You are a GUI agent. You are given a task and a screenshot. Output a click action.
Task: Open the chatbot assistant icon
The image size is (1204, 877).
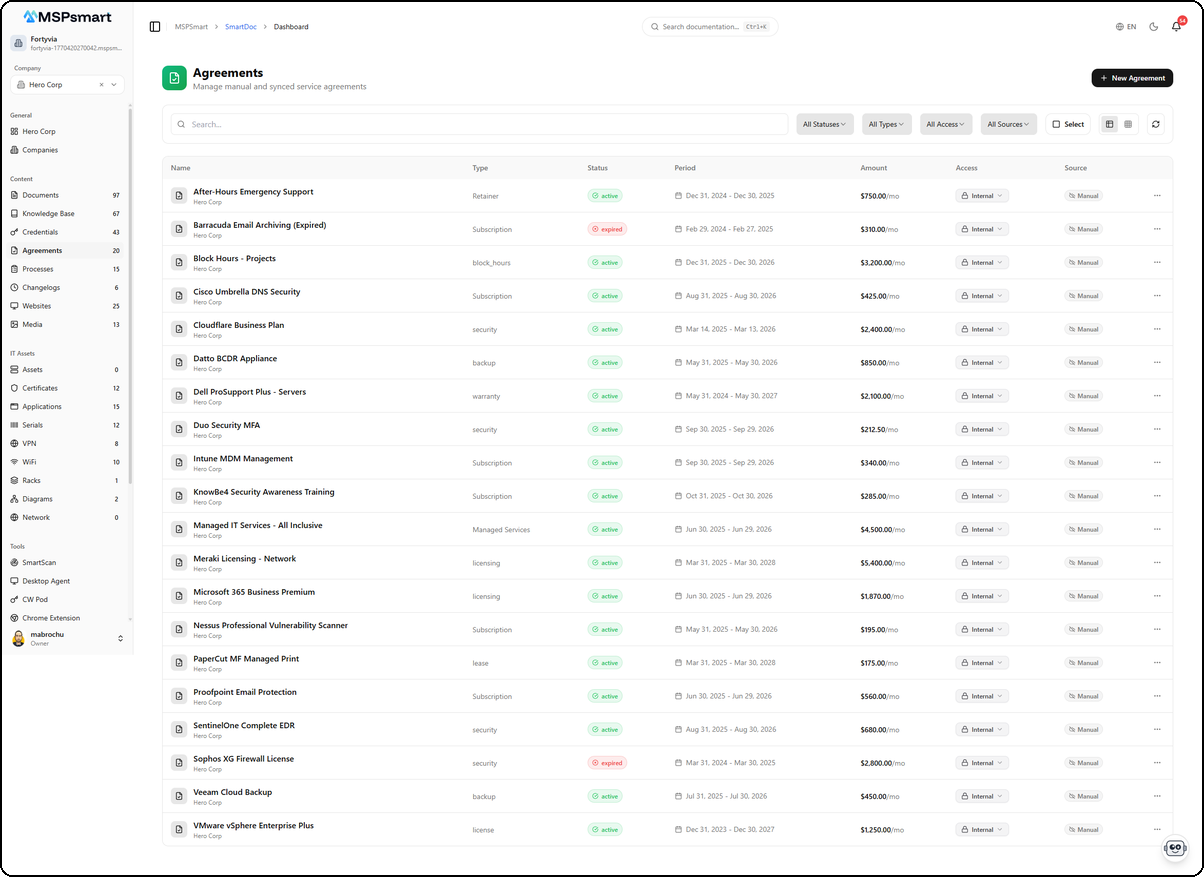point(1175,848)
